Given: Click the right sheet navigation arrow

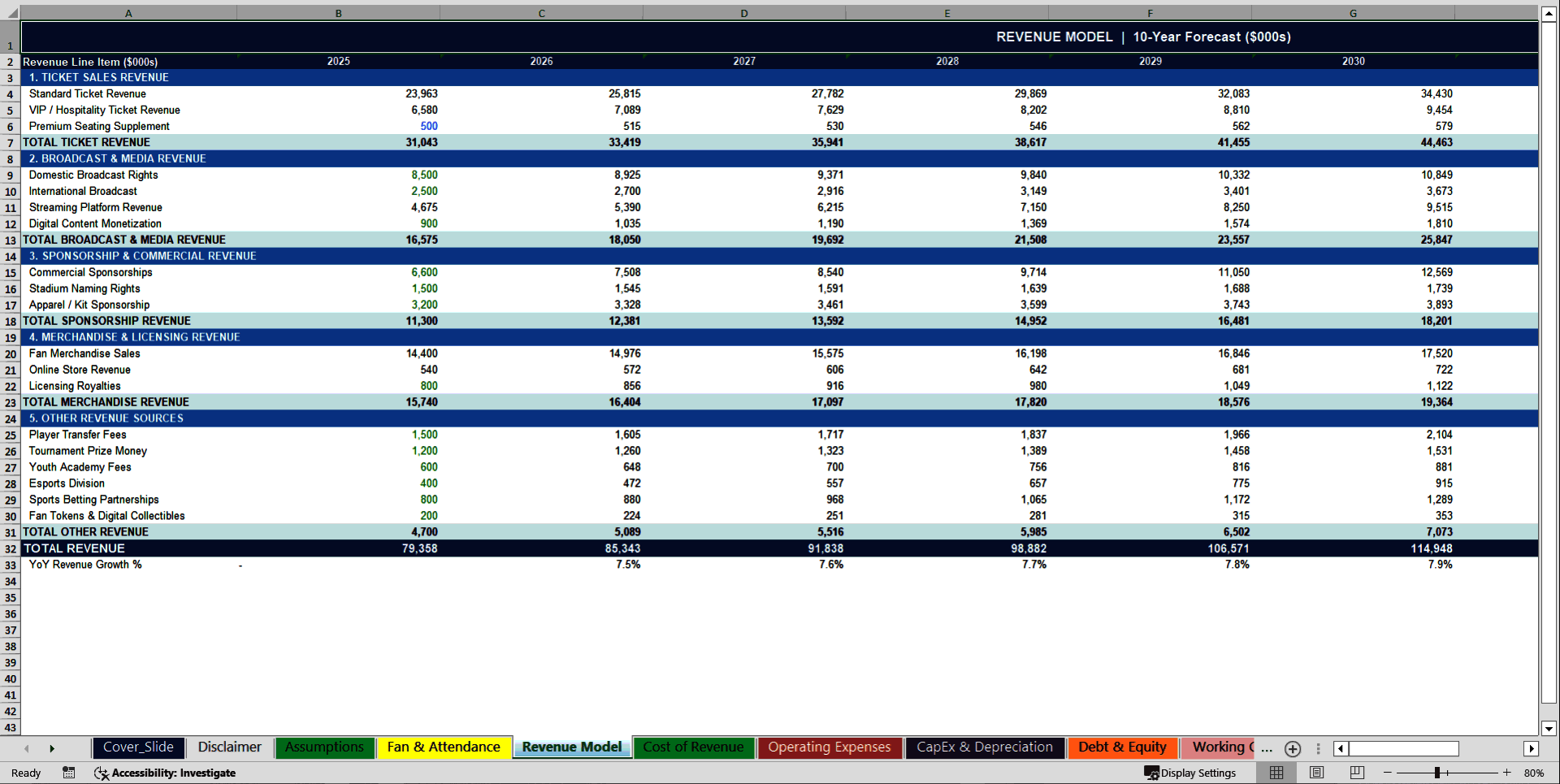Looking at the screenshot, I should 52,748.
